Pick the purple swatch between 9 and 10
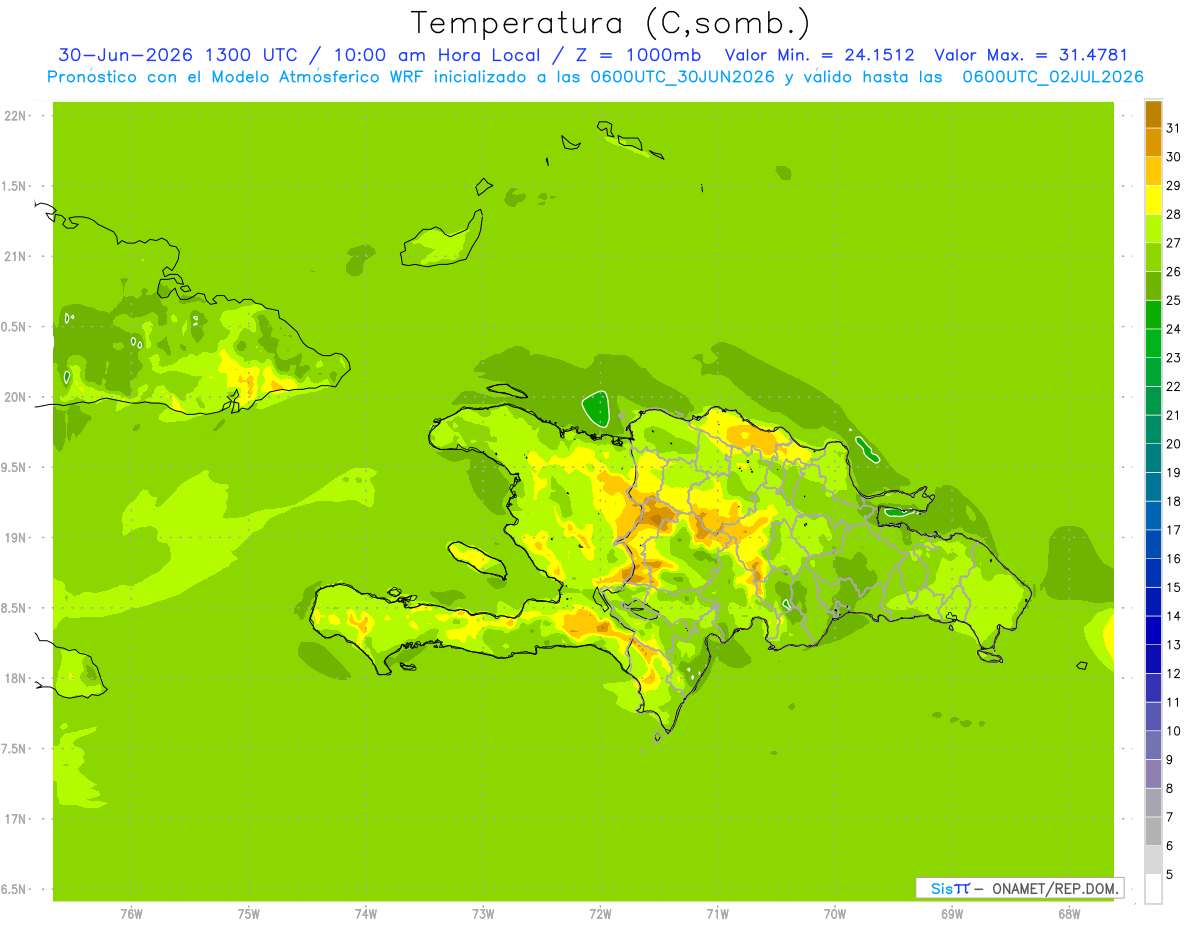The width and height of the screenshot is (1200, 927). [x=1153, y=745]
